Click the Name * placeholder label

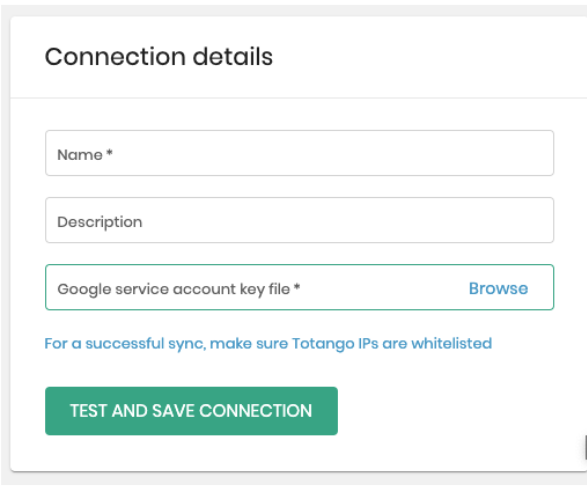tap(85, 155)
